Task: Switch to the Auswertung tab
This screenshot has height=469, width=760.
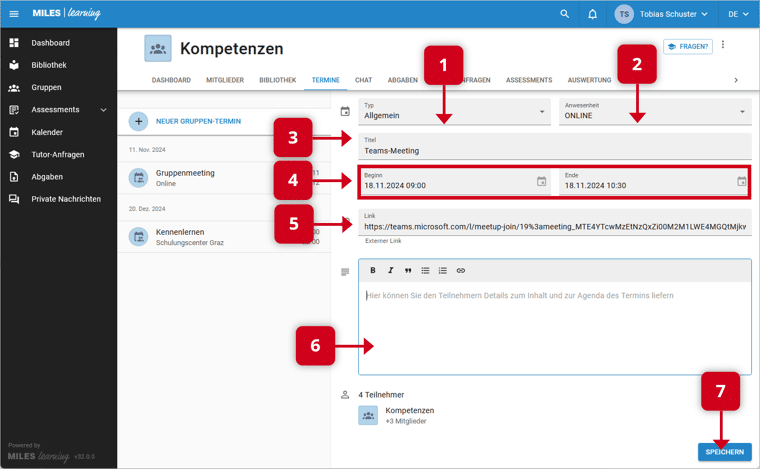Action: tap(589, 79)
